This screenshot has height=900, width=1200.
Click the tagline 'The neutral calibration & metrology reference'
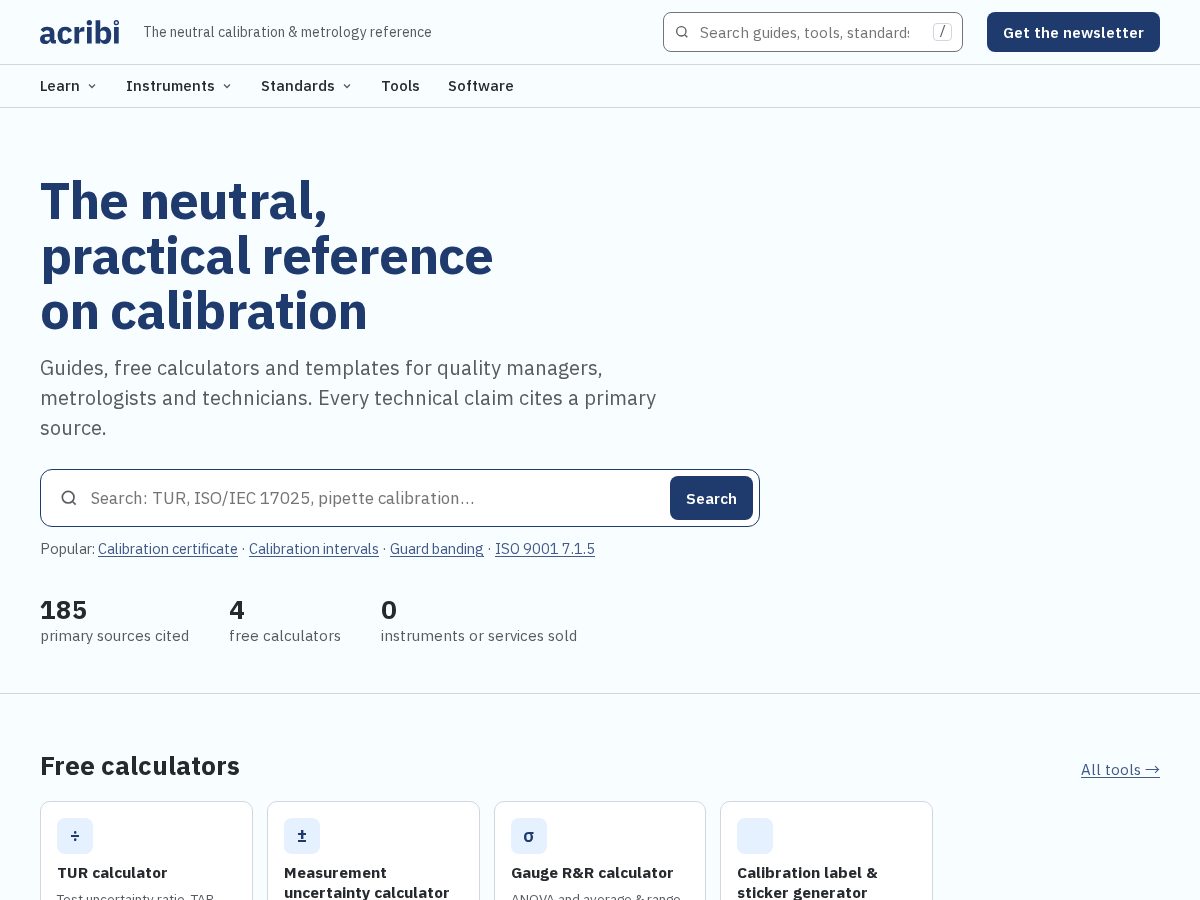pos(288,32)
